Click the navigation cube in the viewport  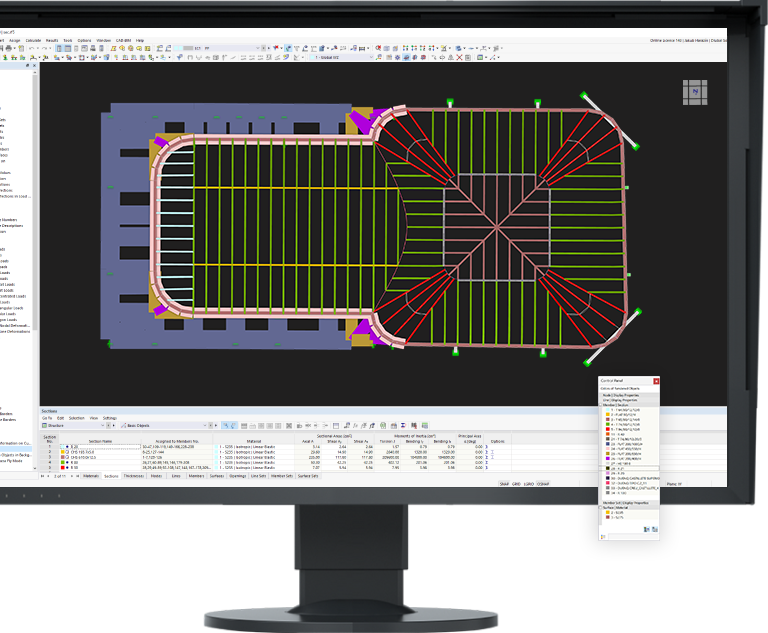[695, 92]
